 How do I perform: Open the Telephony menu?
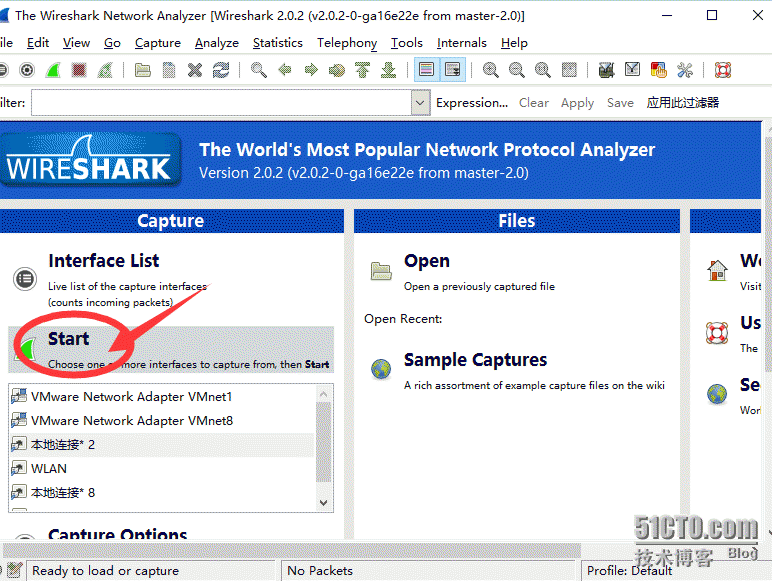(x=347, y=43)
